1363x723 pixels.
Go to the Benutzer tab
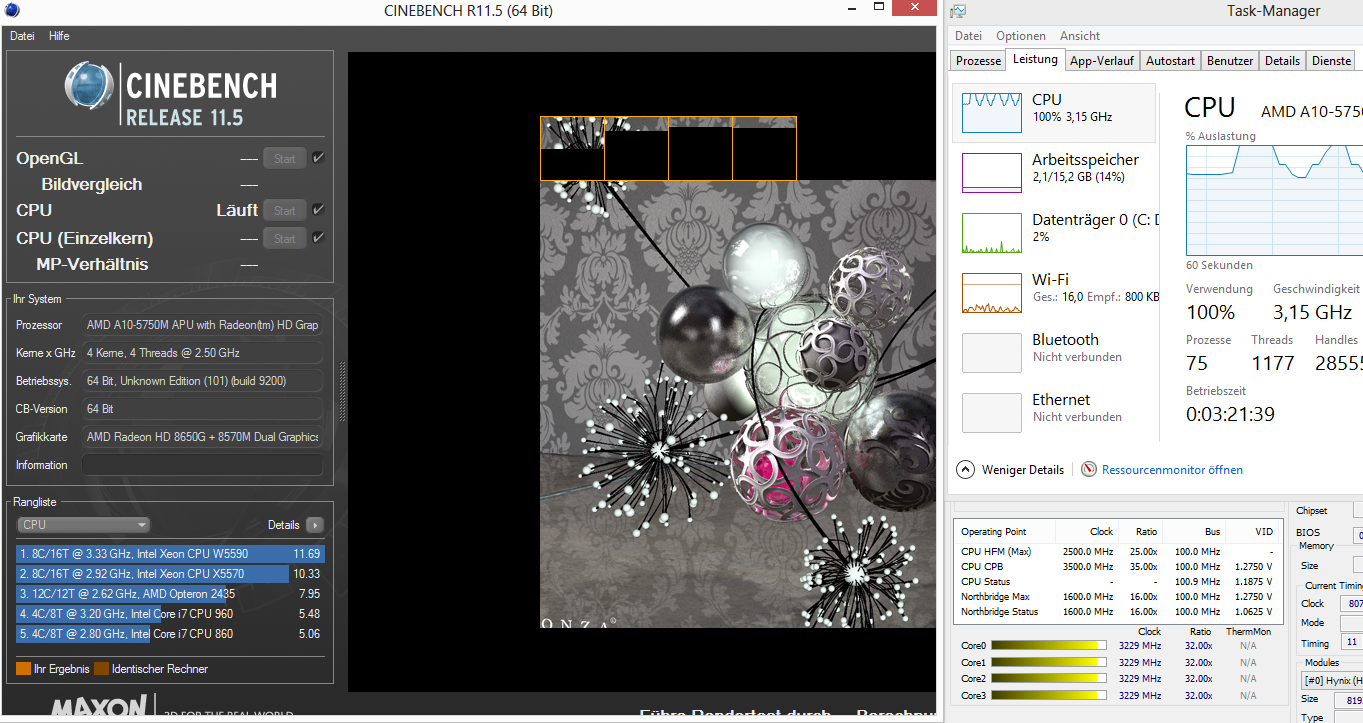[1230, 61]
